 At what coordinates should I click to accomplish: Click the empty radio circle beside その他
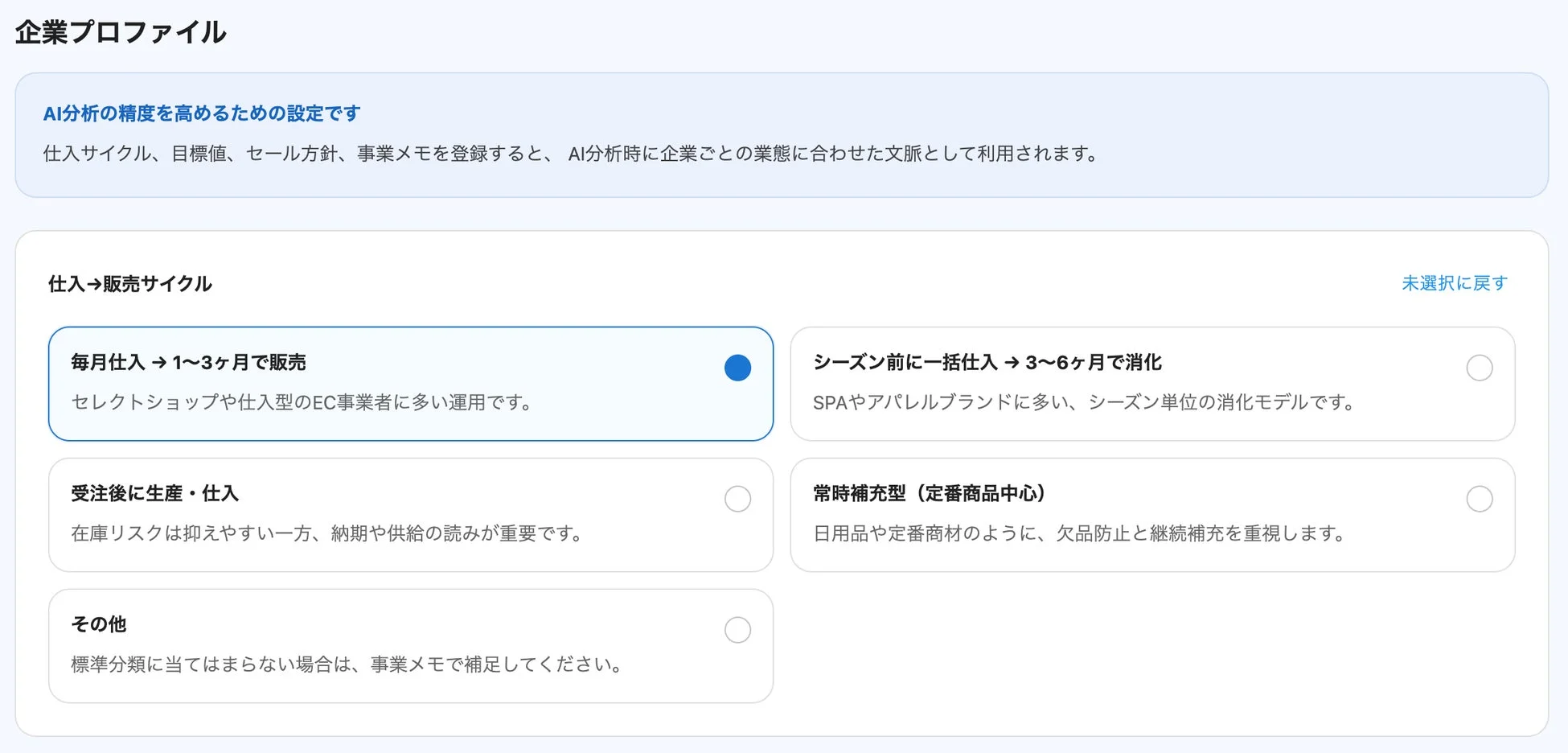(x=737, y=630)
